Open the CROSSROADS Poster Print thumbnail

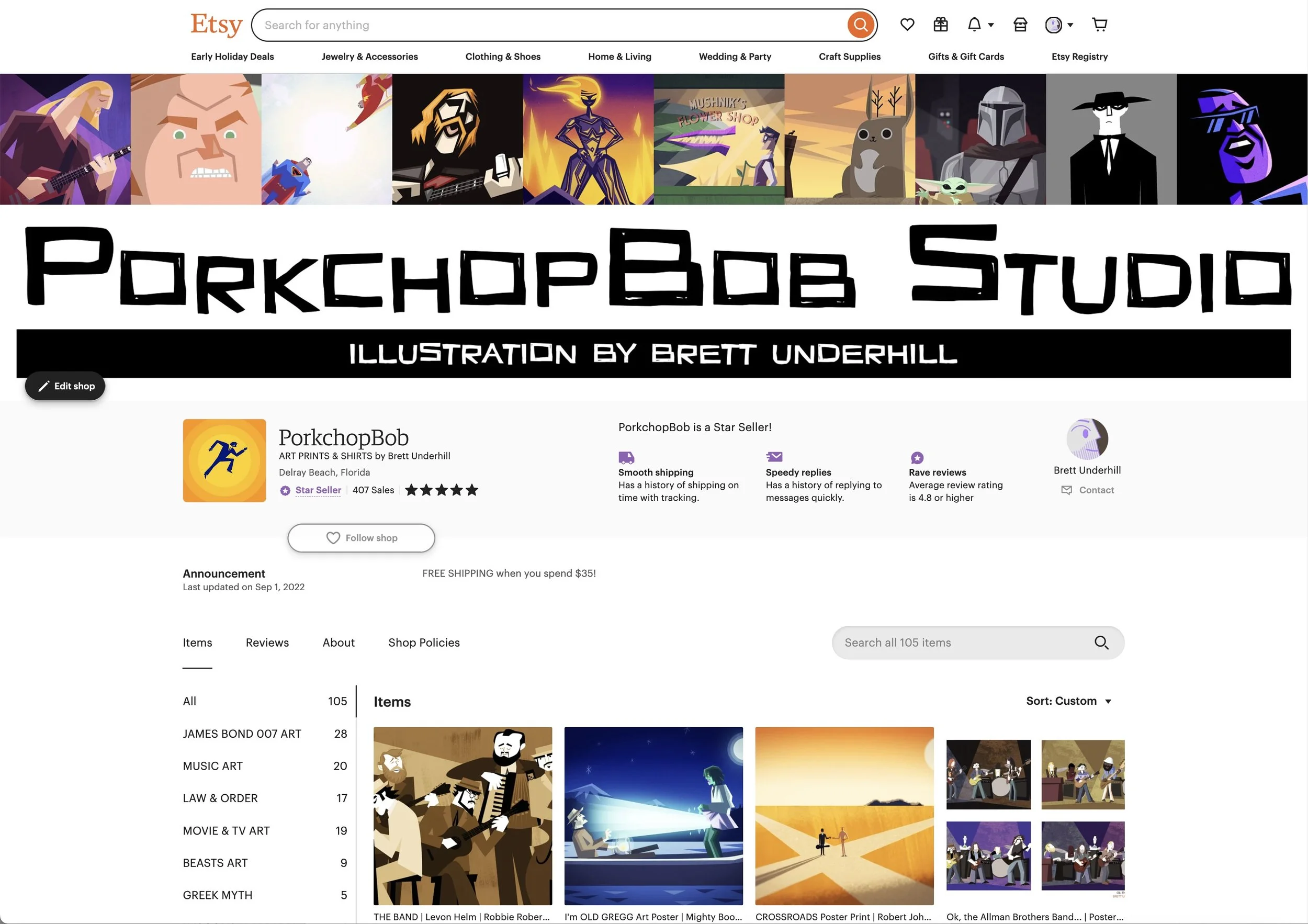pos(844,816)
